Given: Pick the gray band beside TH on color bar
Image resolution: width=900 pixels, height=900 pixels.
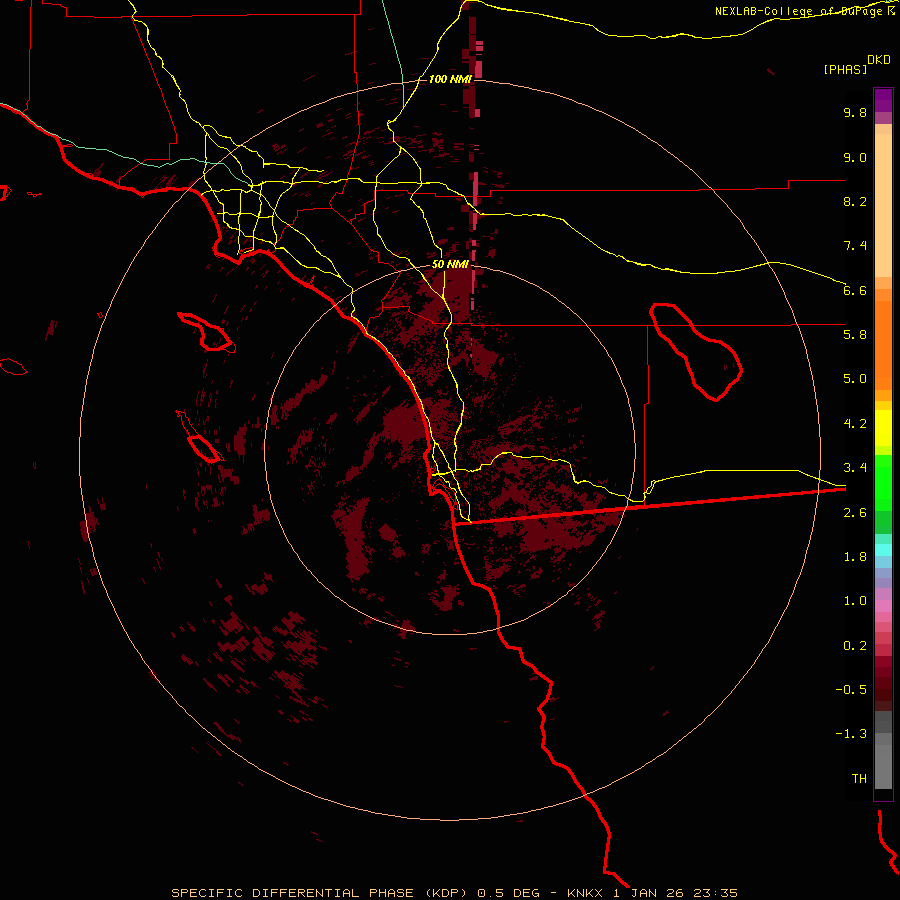Looking at the screenshot, I should 883,766.
